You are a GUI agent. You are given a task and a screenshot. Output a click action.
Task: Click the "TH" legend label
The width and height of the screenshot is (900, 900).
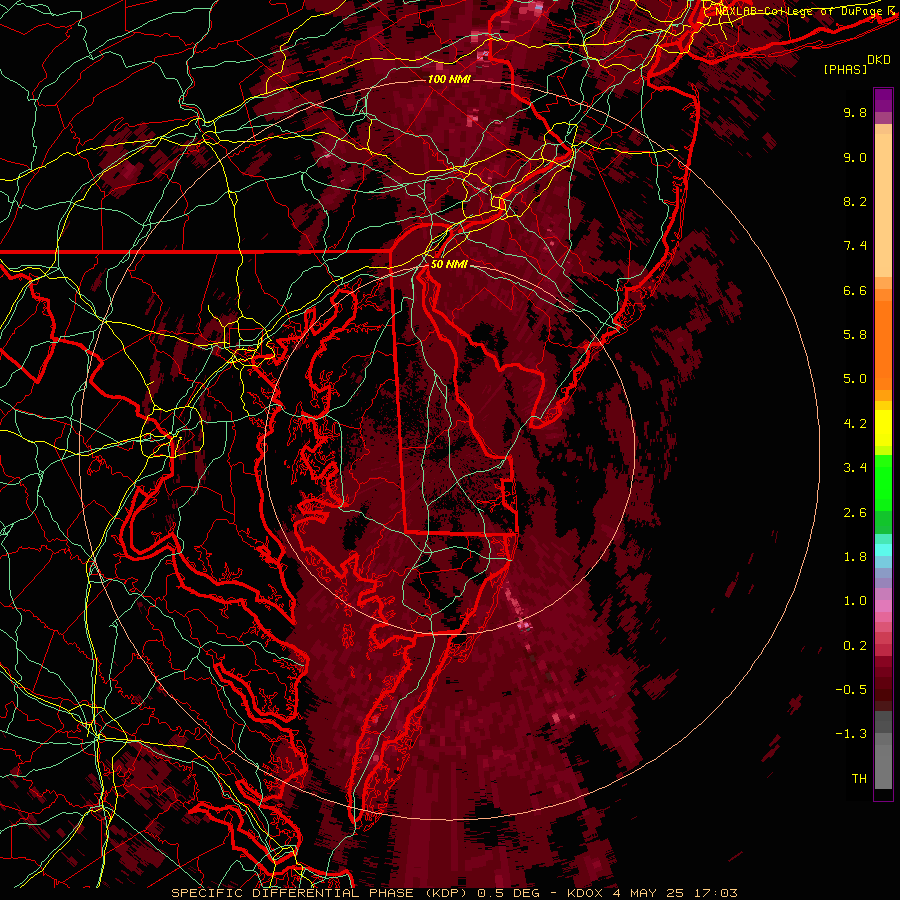[859, 779]
